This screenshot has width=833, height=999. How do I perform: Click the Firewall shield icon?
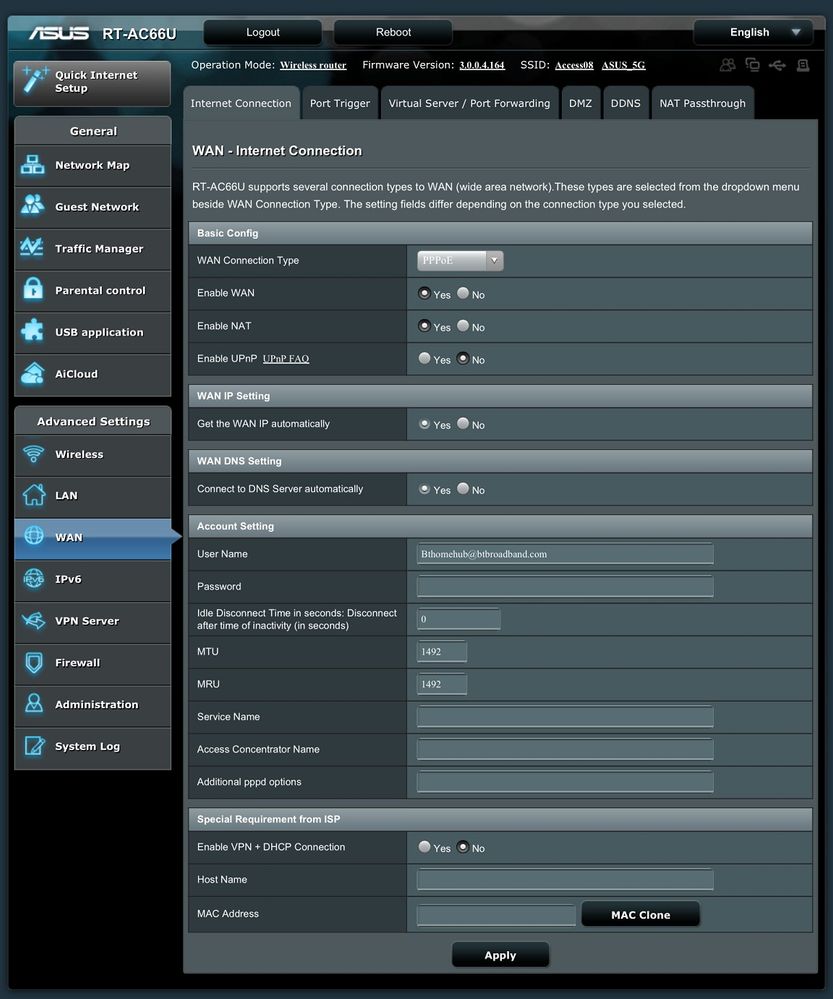(x=34, y=662)
